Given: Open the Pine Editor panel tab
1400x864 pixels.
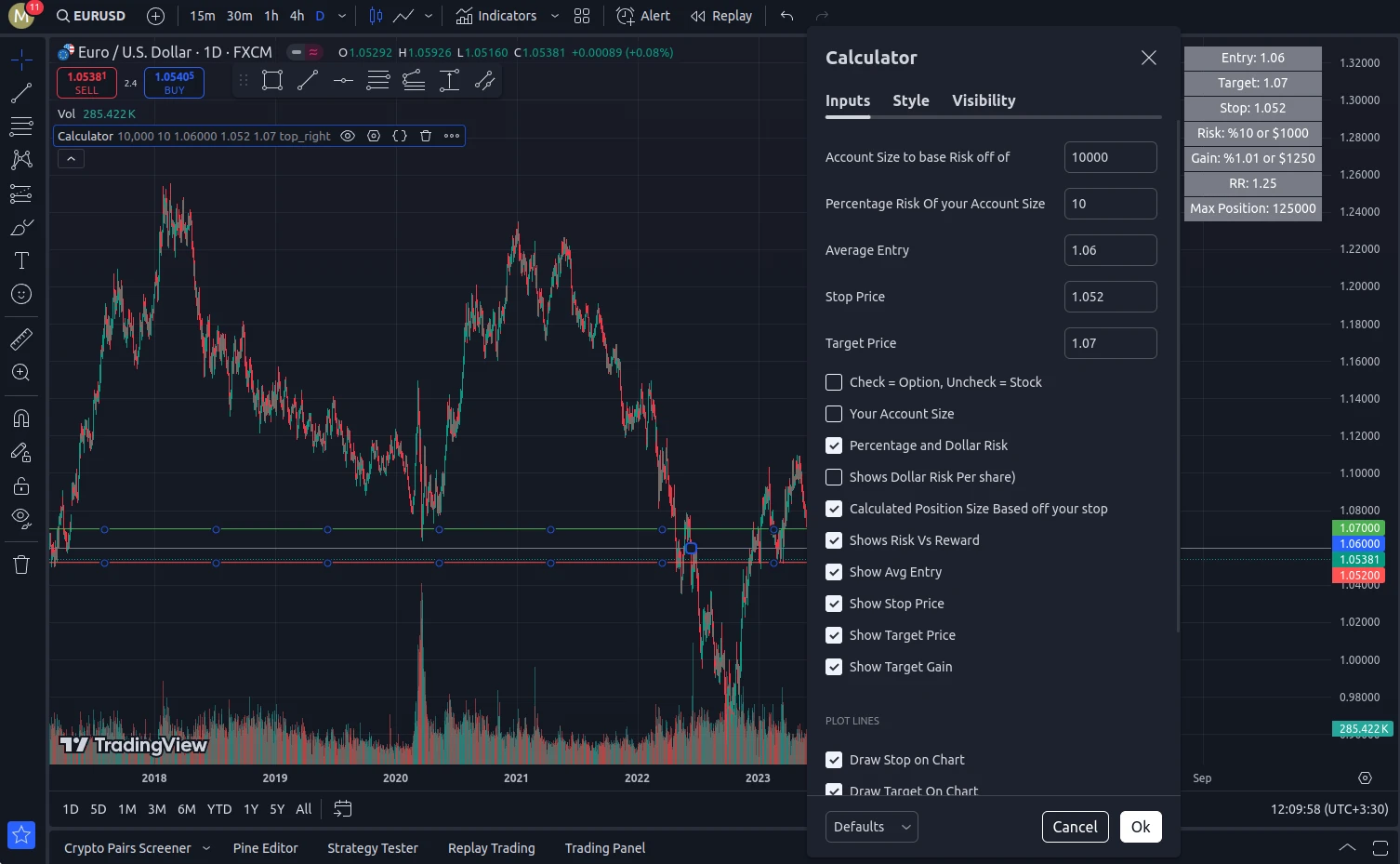Looking at the screenshot, I should (x=265, y=848).
